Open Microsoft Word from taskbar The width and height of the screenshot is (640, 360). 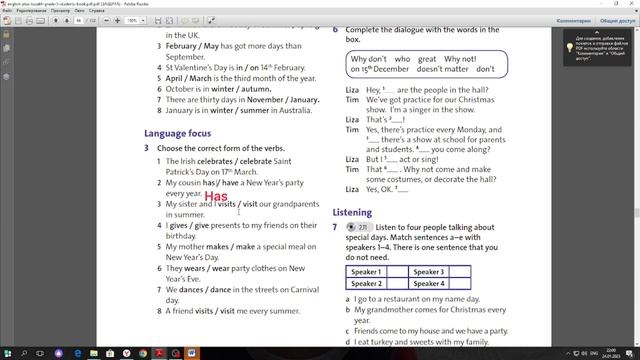[192, 353]
